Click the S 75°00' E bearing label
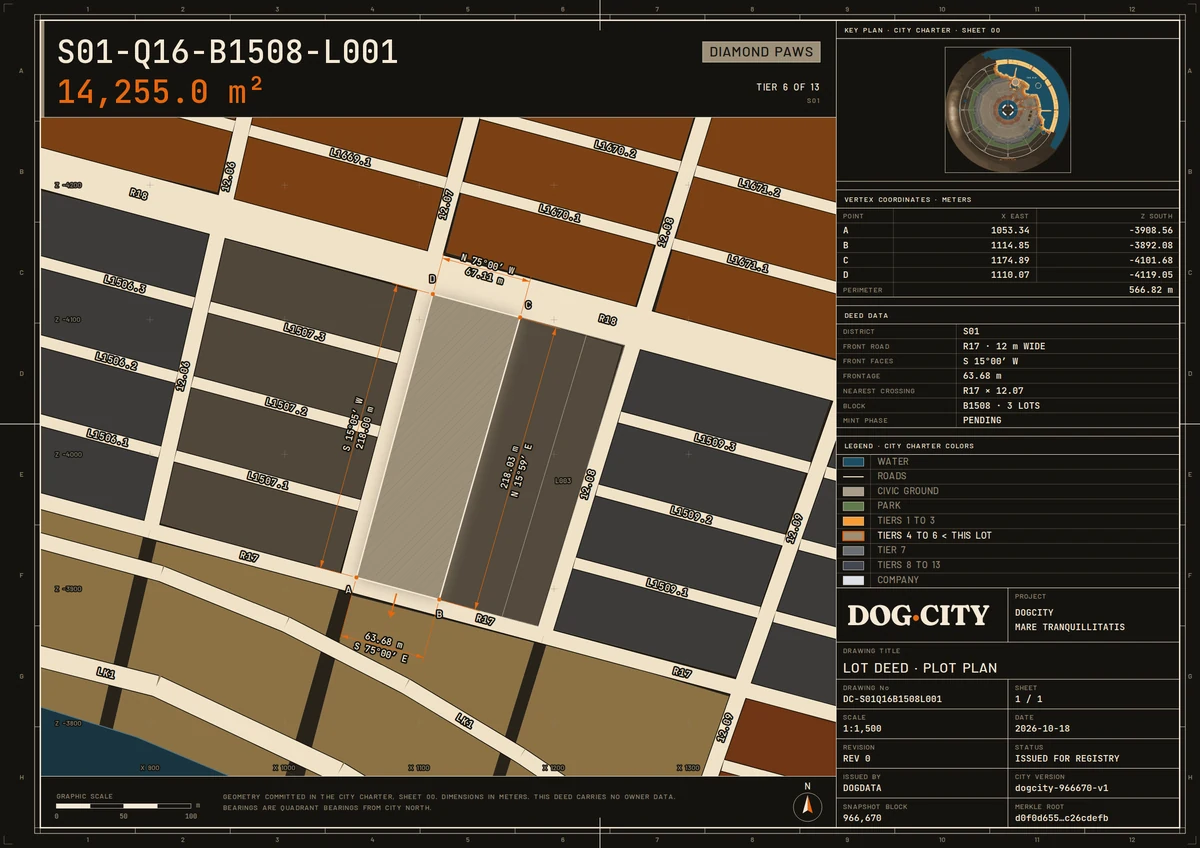The height and width of the screenshot is (848, 1200). (380, 652)
